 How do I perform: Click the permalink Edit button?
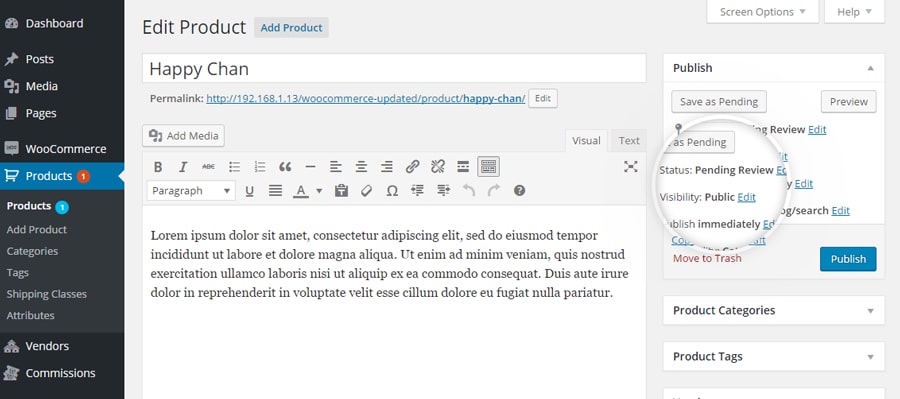point(542,98)
